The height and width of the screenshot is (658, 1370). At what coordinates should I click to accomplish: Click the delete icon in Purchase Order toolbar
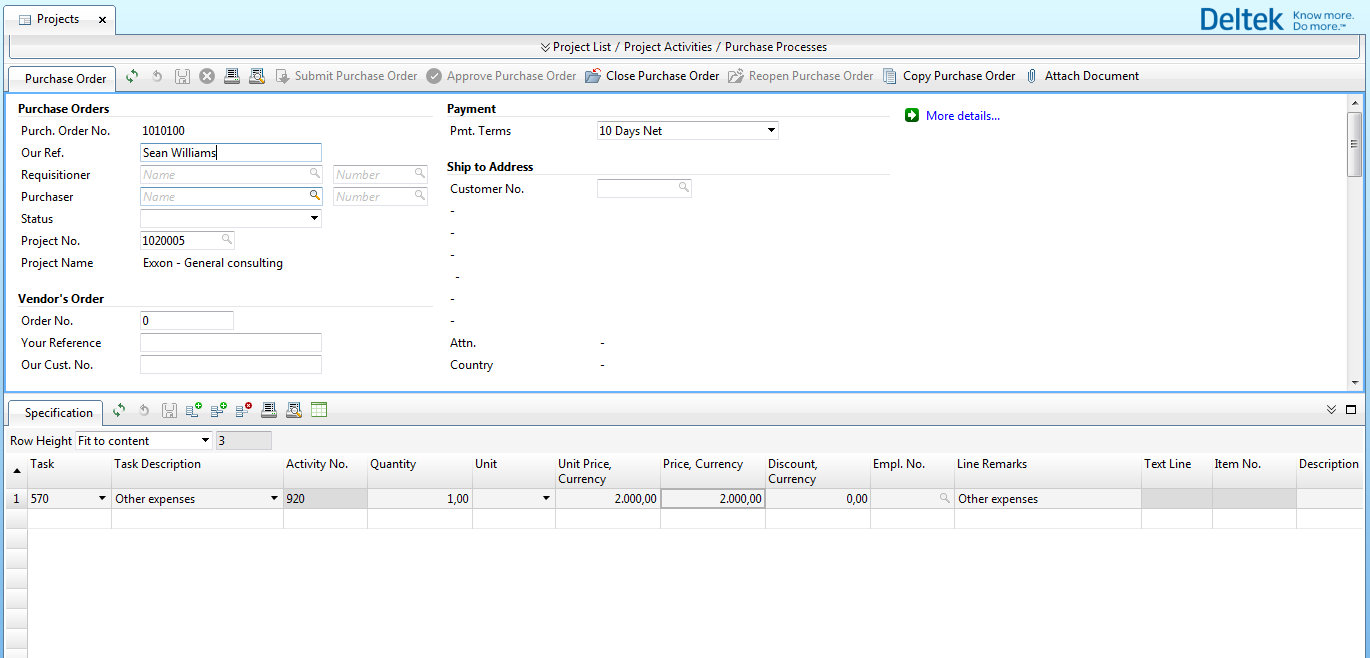[x=207, y=76]
